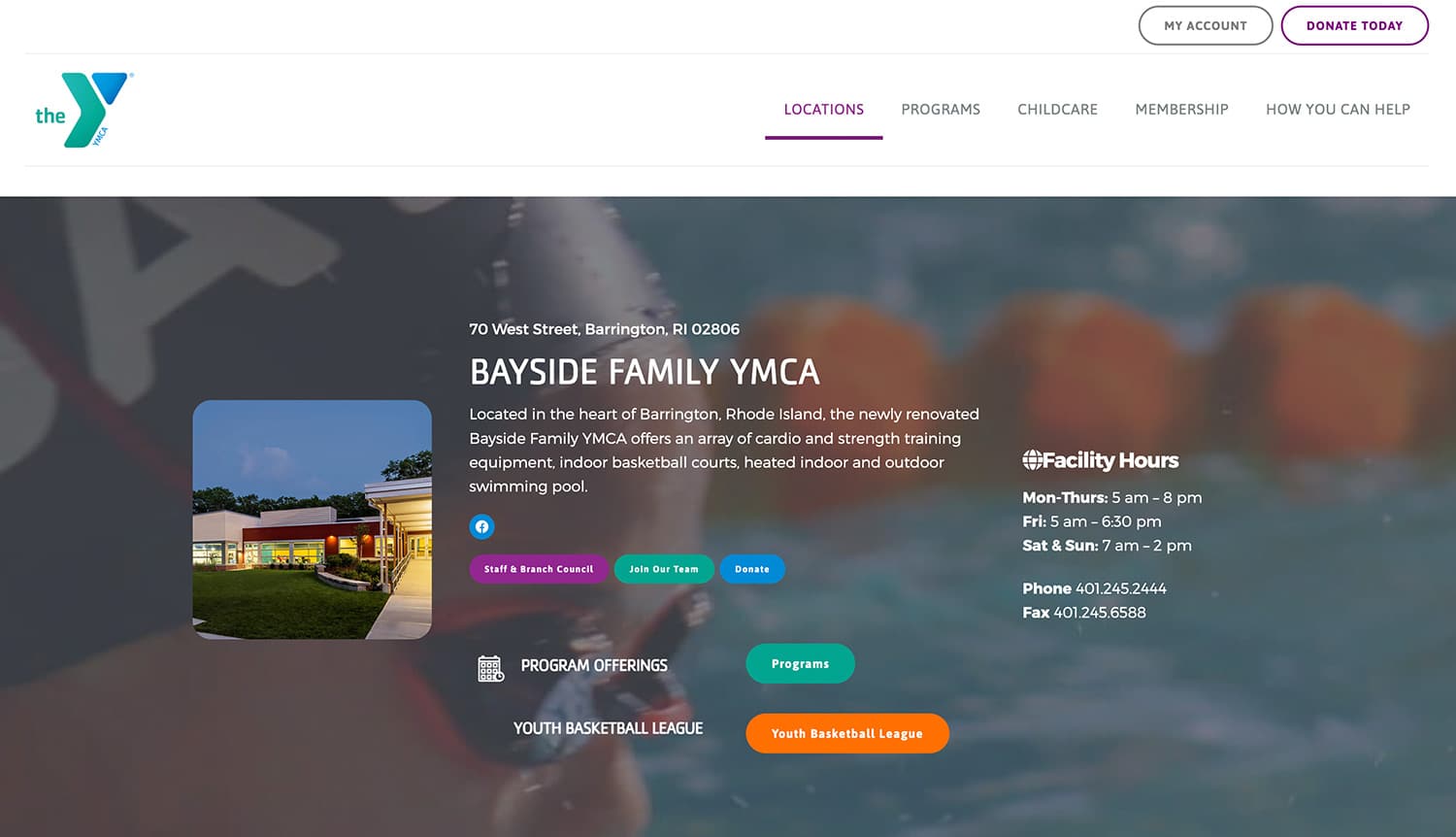Click the YMCA logo in header

coord(83,110)
